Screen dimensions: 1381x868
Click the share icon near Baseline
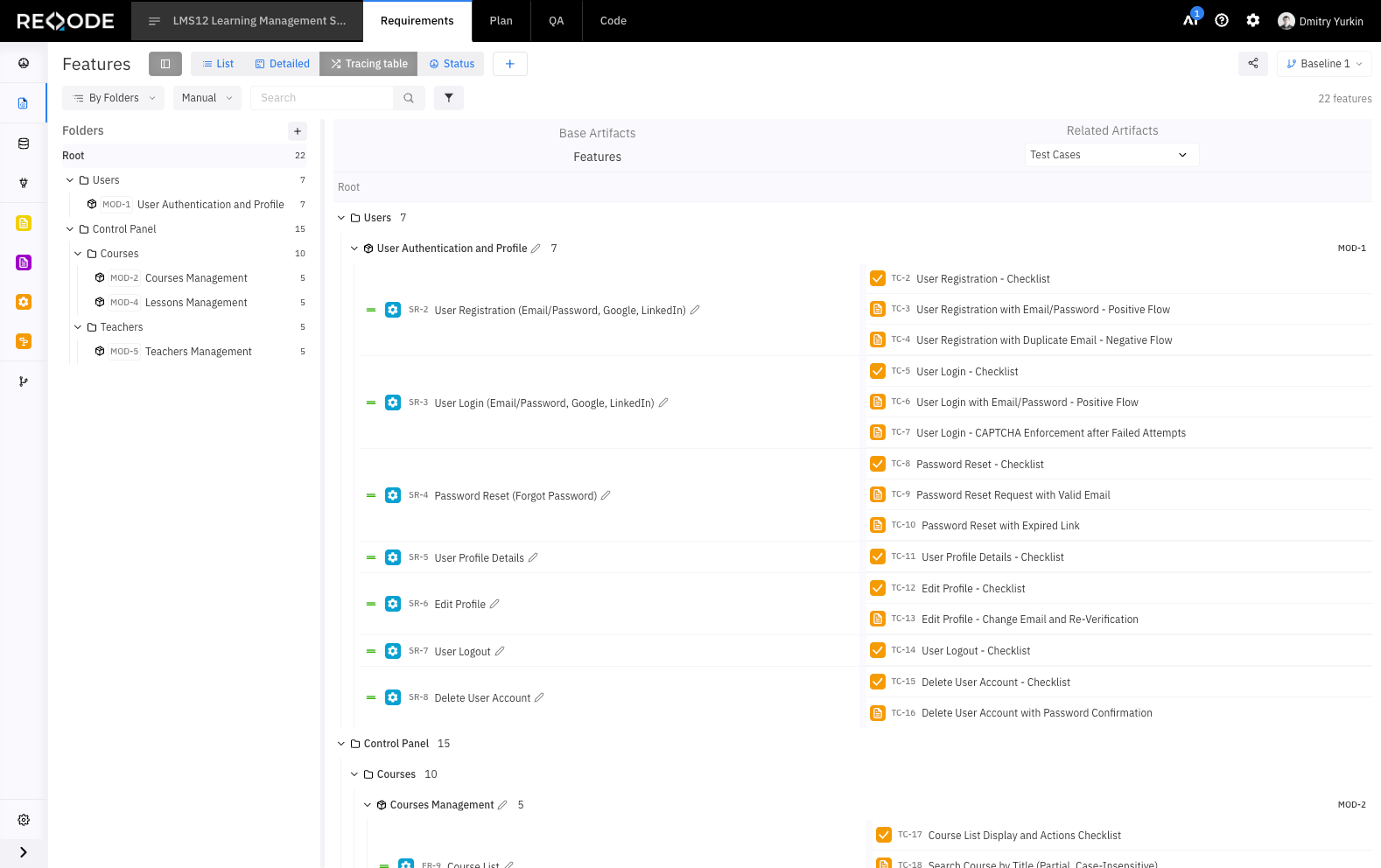click(x=1253, y=63)
